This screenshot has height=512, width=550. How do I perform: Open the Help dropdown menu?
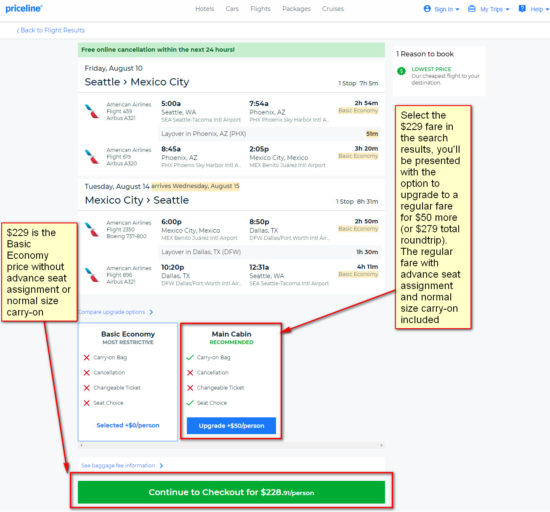[539, 9]
